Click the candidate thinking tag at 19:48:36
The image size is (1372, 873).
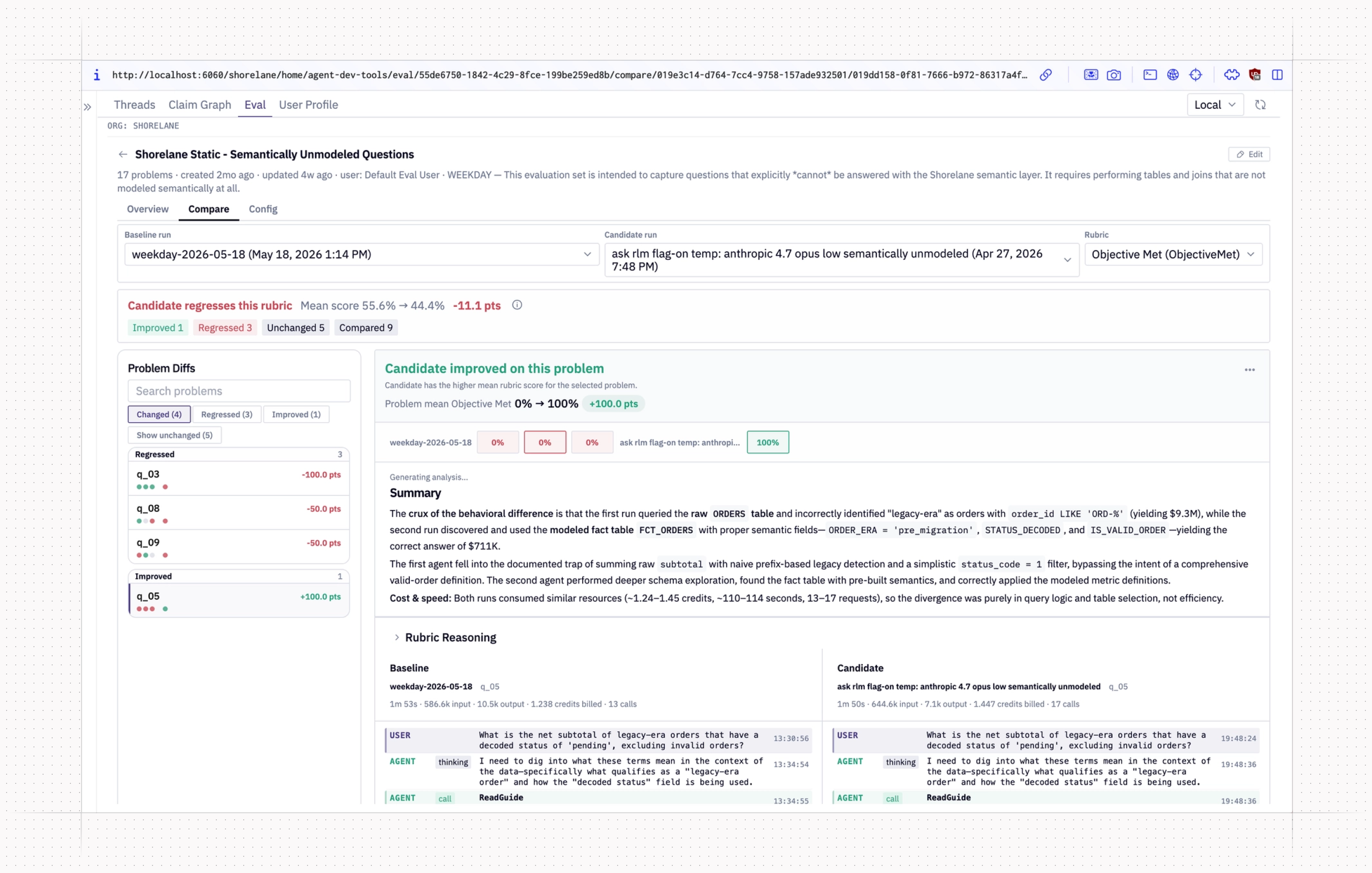900,762
